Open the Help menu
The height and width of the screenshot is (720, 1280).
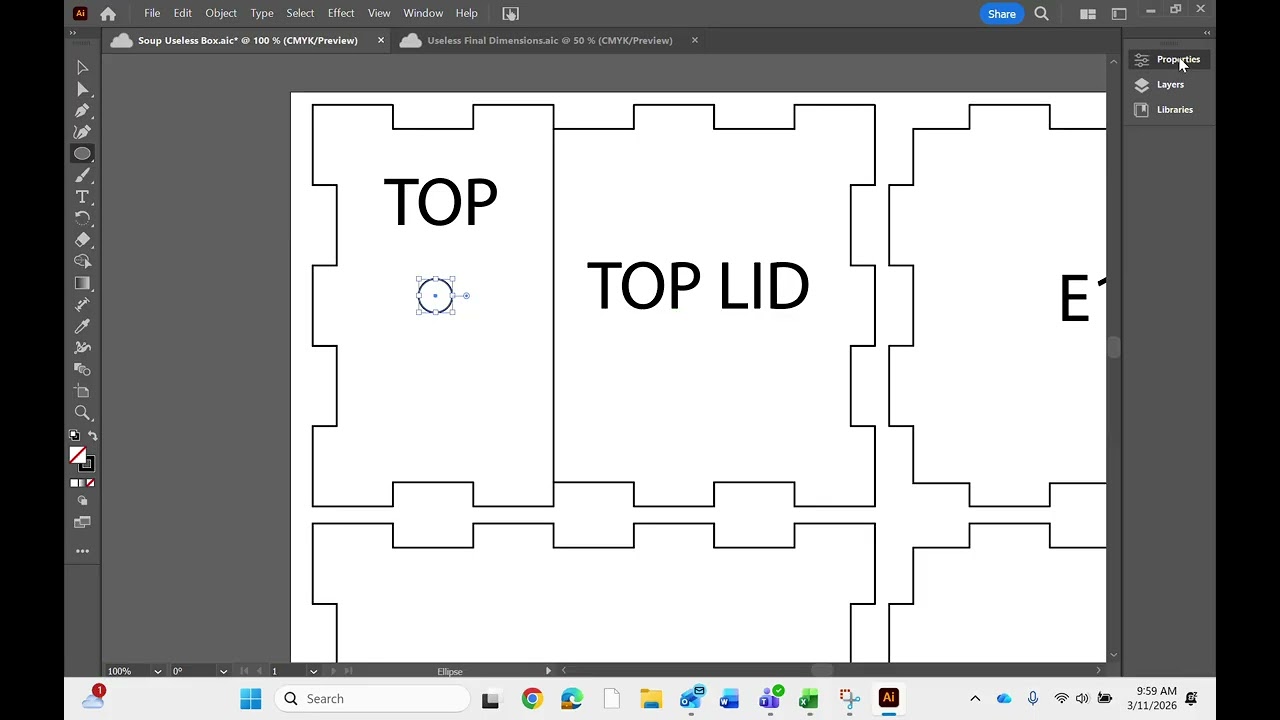point(466,13)
